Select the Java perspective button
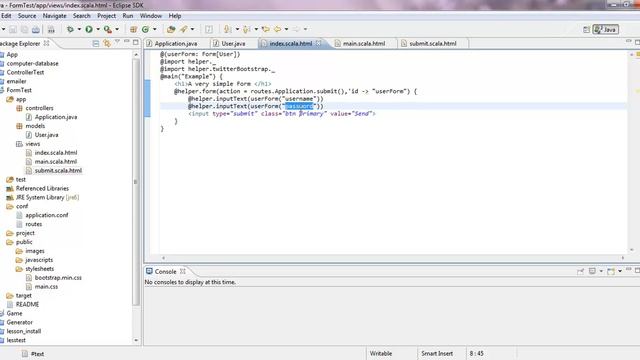Viewport: 640px width, 360px height. click(606, 29)
